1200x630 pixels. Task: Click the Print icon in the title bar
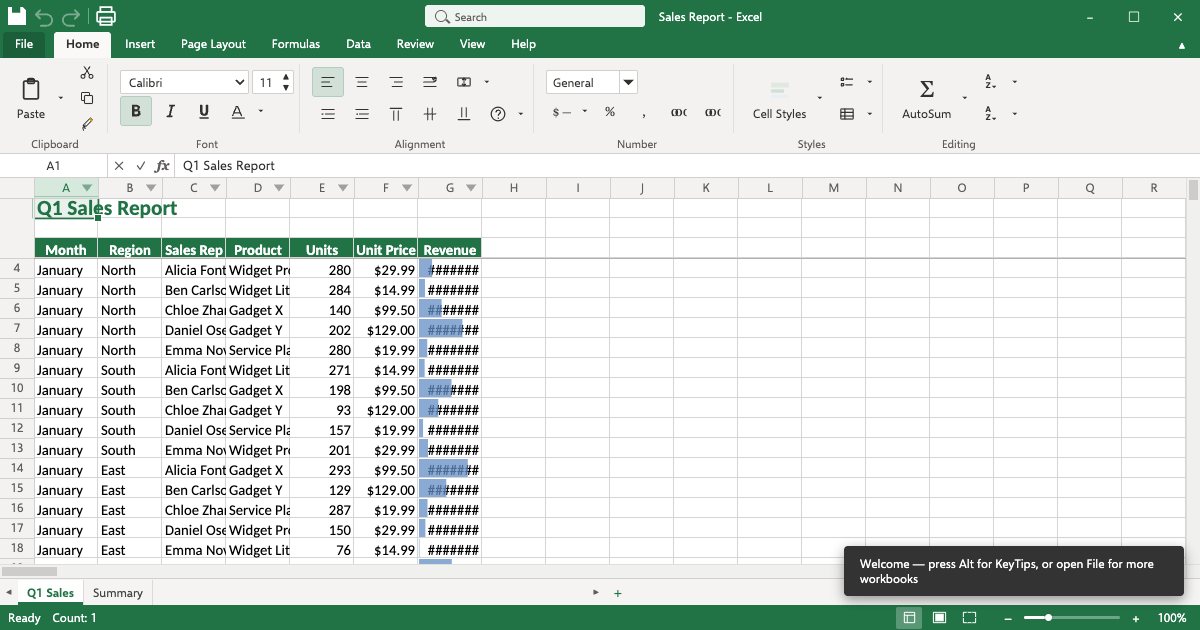(x=105, y=16)
